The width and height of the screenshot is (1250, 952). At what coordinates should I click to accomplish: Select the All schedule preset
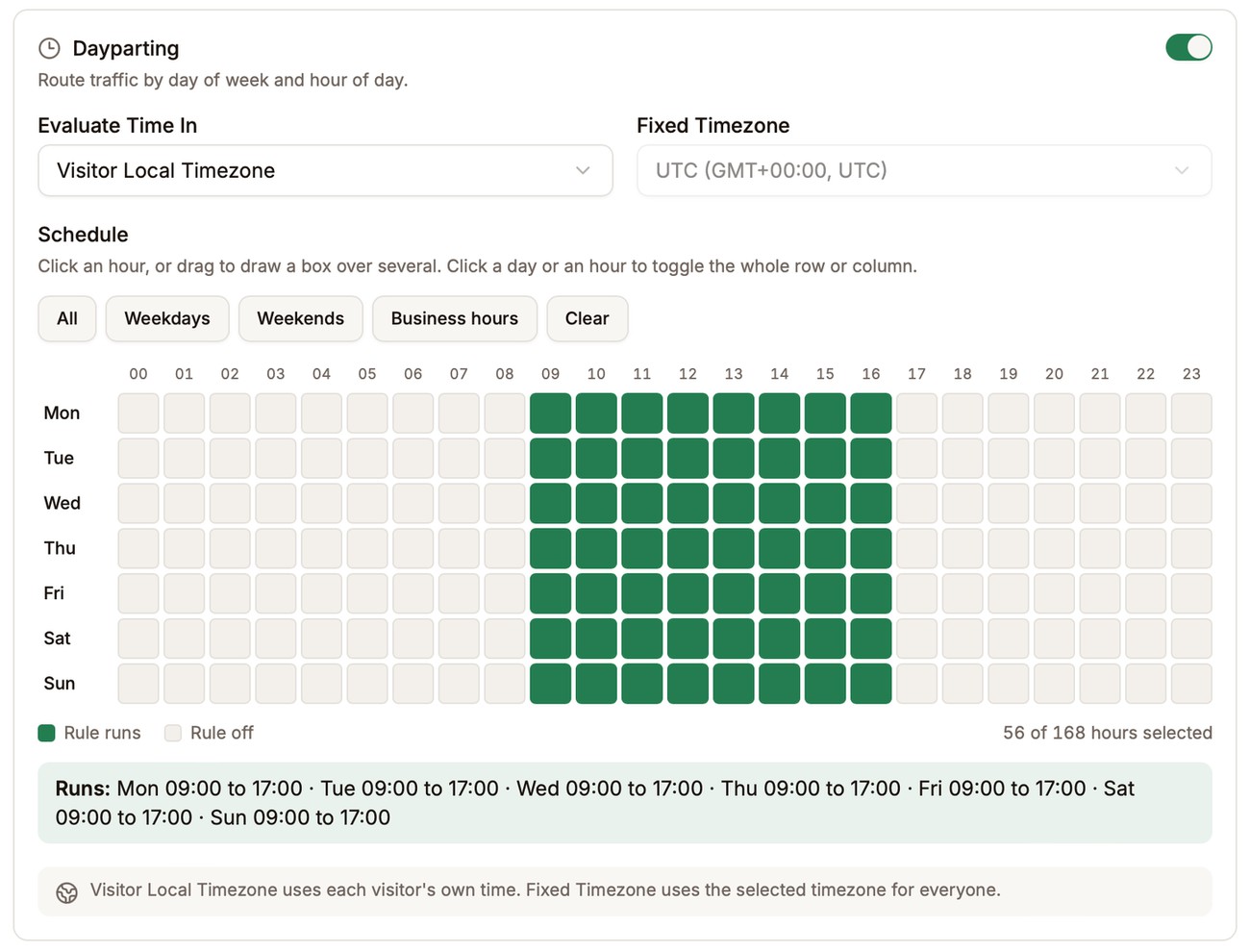[67, 318]
